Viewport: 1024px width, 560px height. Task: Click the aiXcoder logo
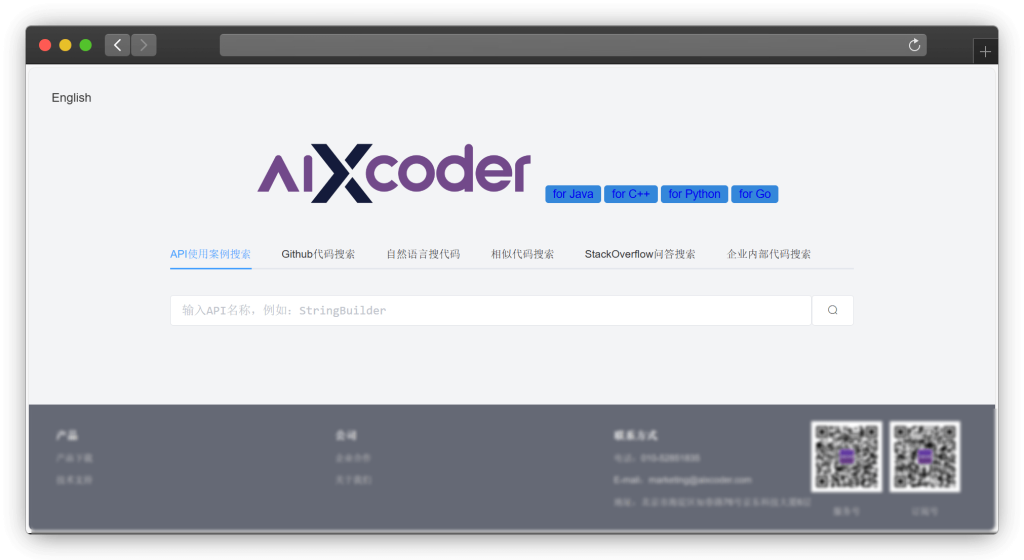pyautogui.click(x=394, y=173)
